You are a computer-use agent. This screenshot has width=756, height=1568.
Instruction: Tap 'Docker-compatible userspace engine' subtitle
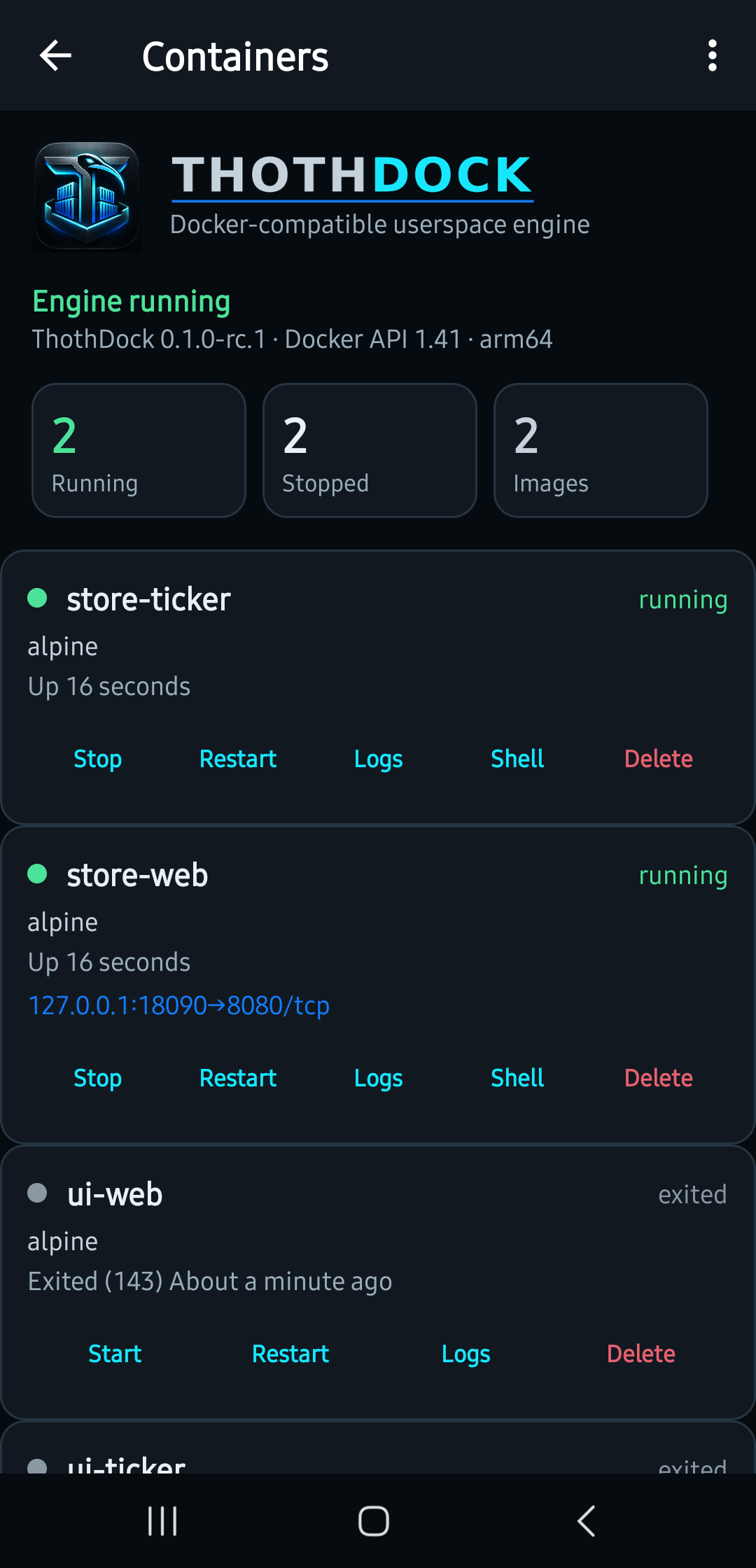[x=379, y=225]
